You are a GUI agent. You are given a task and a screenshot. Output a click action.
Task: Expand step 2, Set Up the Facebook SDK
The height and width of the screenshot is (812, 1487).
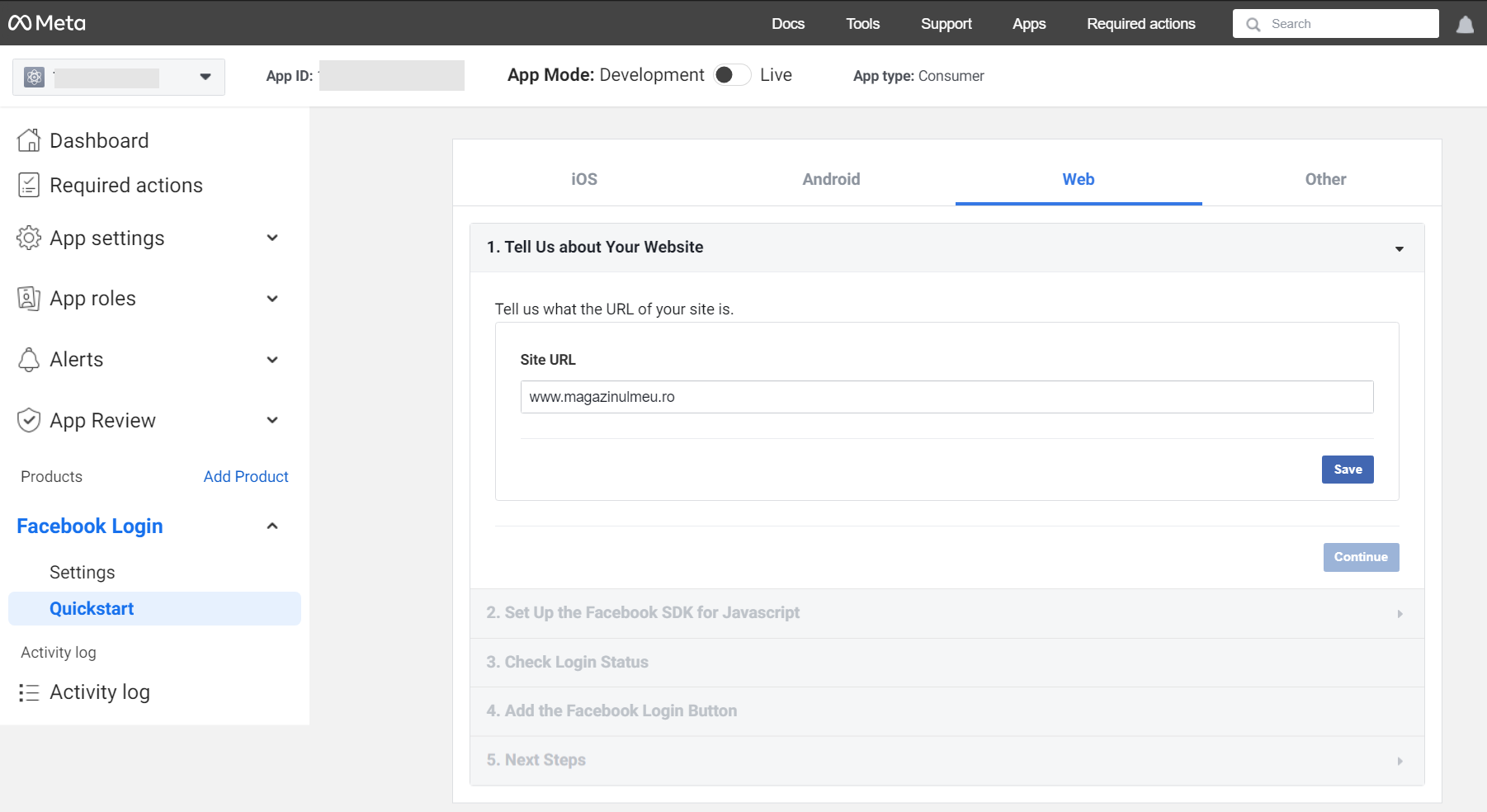[1400, 613]
